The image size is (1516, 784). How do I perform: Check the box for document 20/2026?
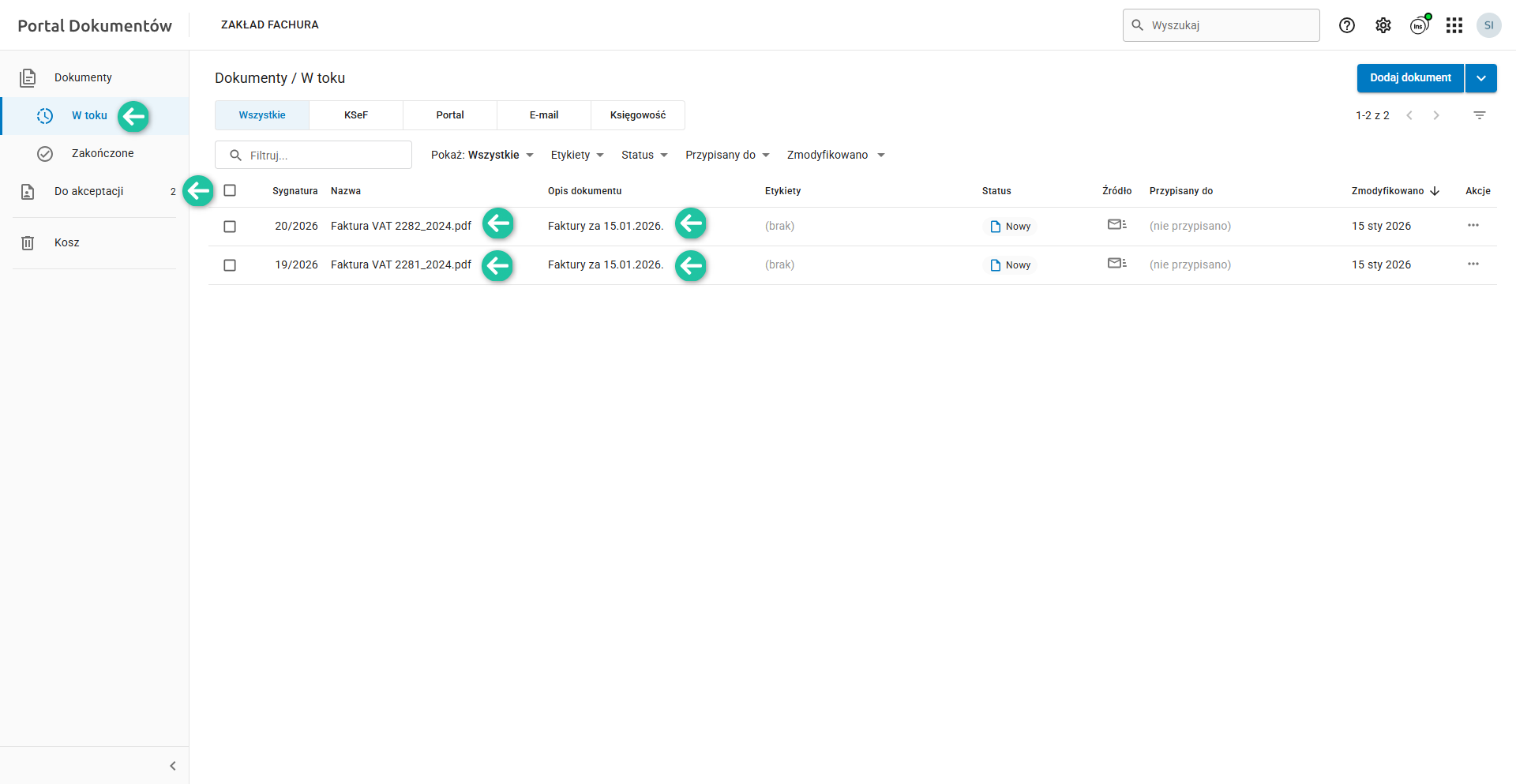[x=230, y=227]
